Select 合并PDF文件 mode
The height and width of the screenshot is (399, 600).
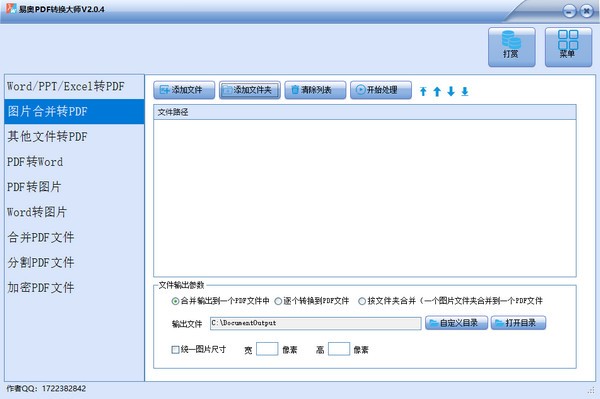[x=74, y=238]
